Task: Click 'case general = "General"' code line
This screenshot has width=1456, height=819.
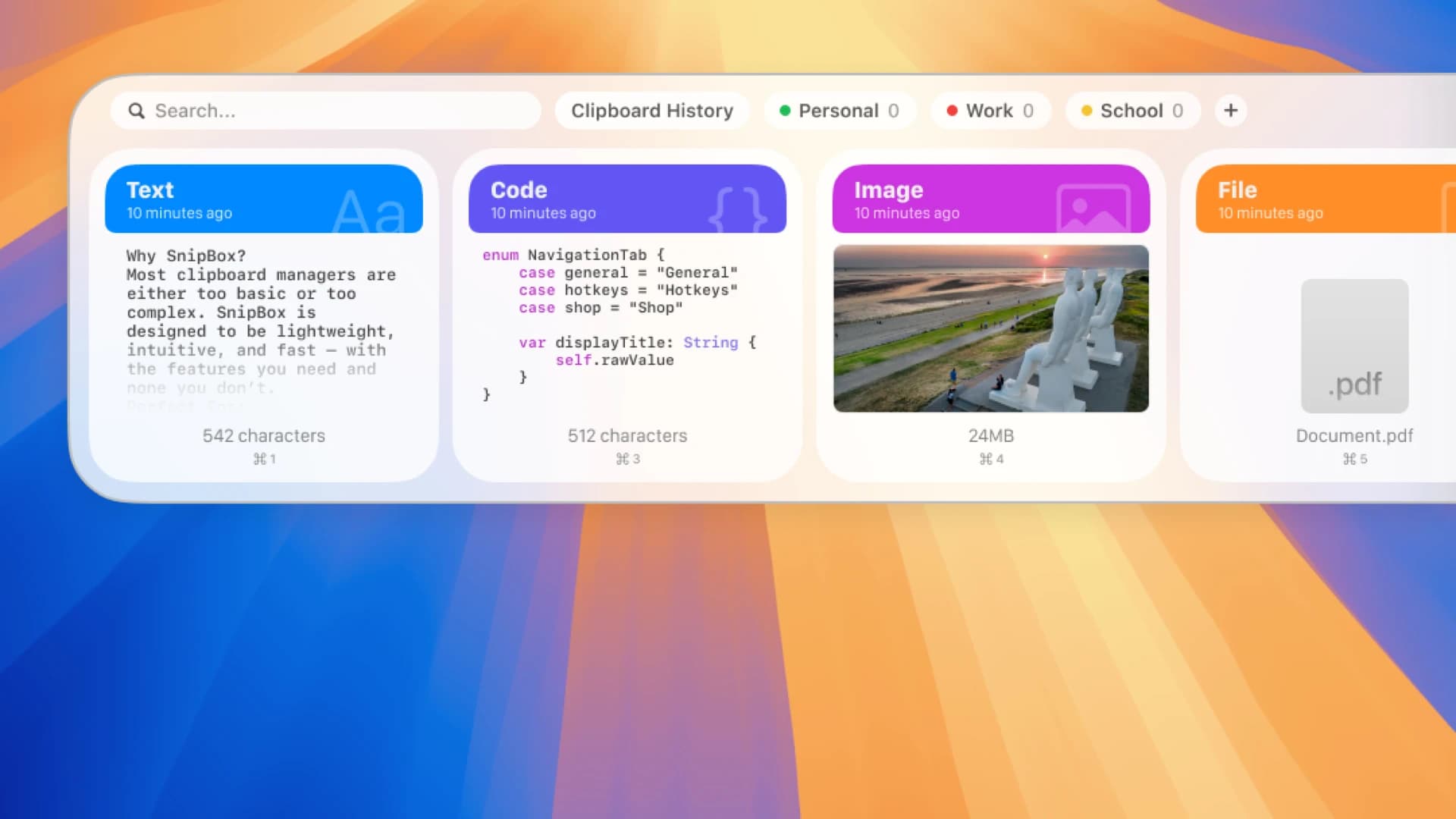Action: [628, 273]
